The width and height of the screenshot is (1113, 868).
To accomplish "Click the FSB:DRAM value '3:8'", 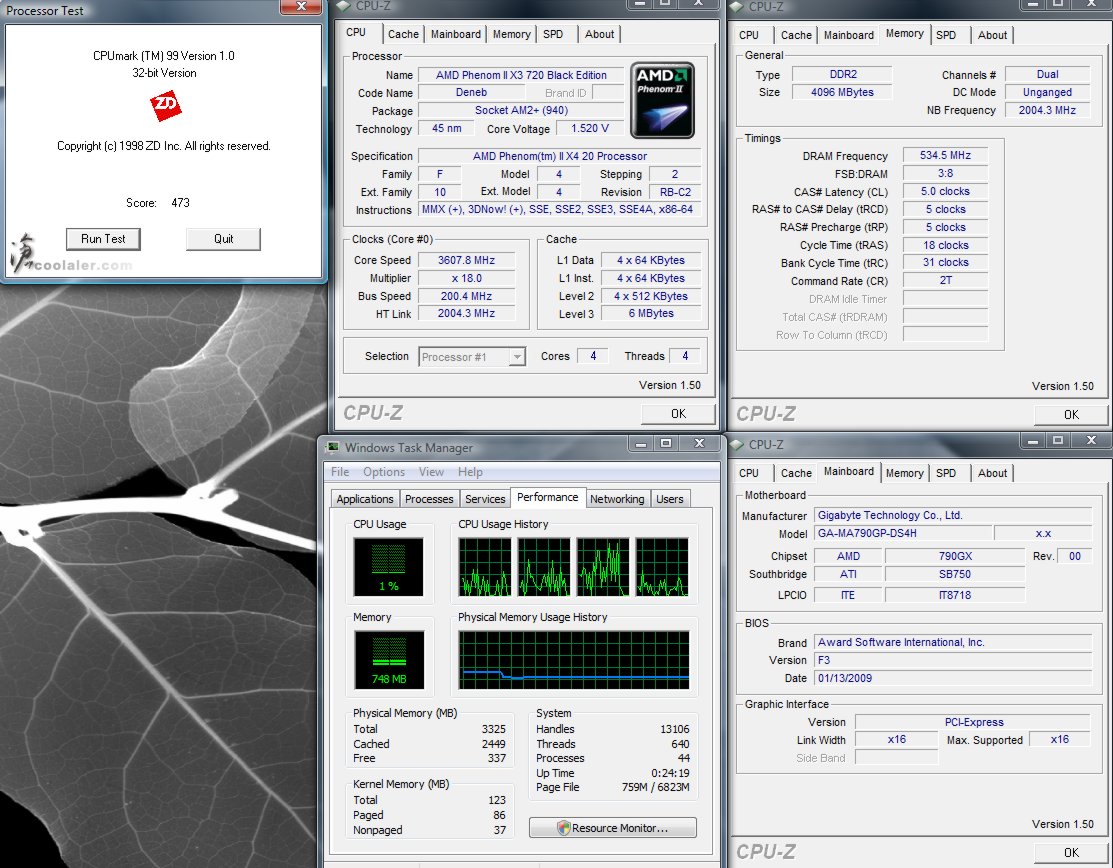I will click(945, 173).
